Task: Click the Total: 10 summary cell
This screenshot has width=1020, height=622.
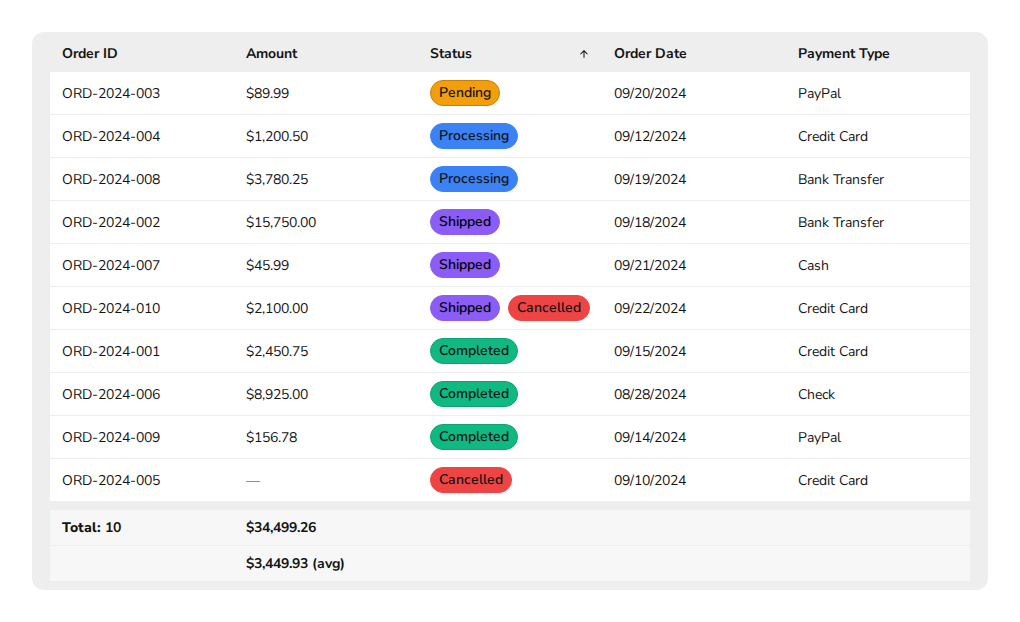Action: point(89,527)
